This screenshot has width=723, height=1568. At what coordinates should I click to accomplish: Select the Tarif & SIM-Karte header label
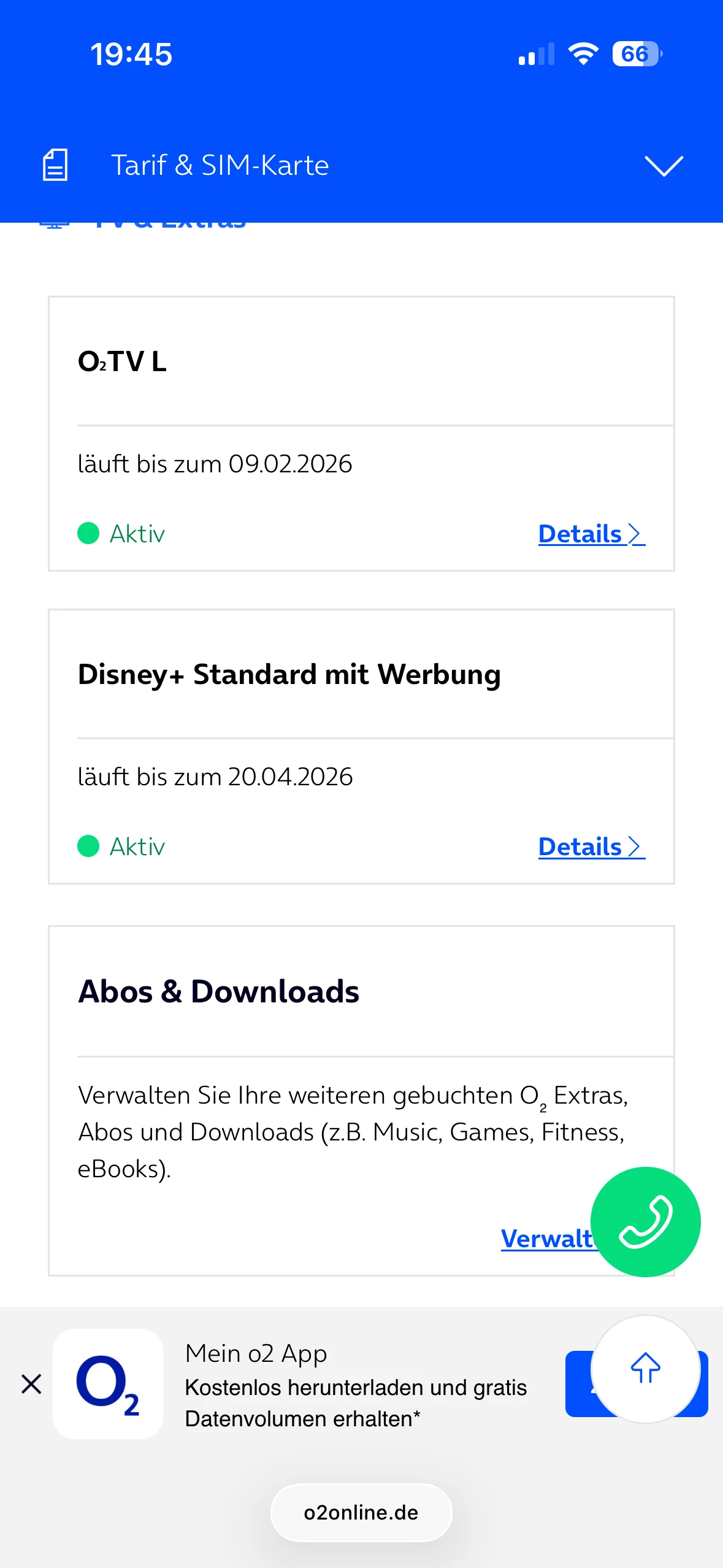220,166
